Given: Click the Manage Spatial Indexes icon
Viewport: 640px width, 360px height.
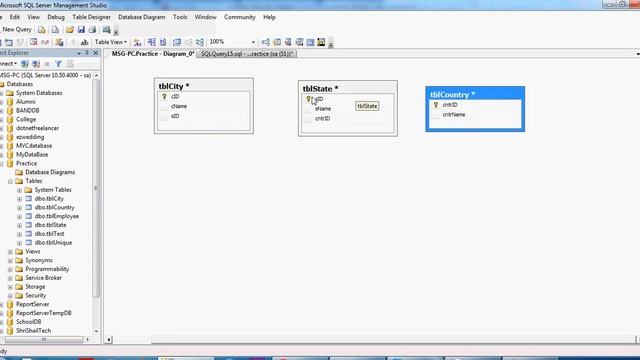Looking at the screenshot, I should point(321,42).
